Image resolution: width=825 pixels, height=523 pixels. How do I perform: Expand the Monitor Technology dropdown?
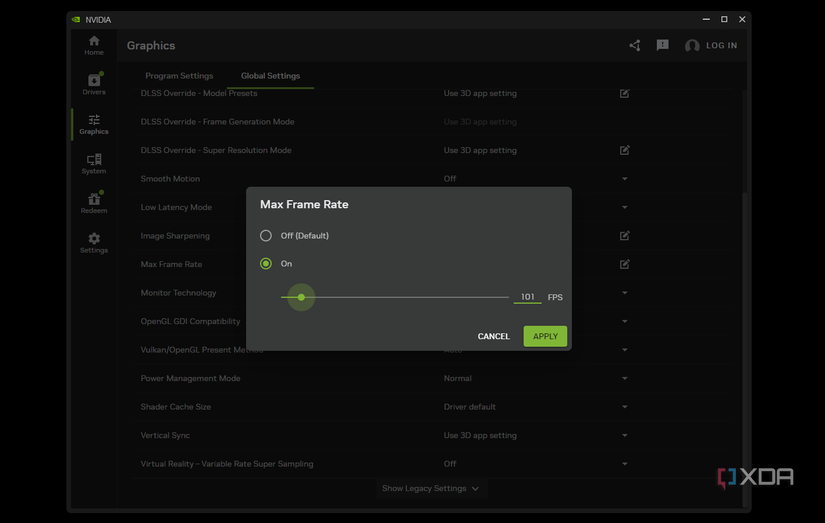click(x=625, y=293)
